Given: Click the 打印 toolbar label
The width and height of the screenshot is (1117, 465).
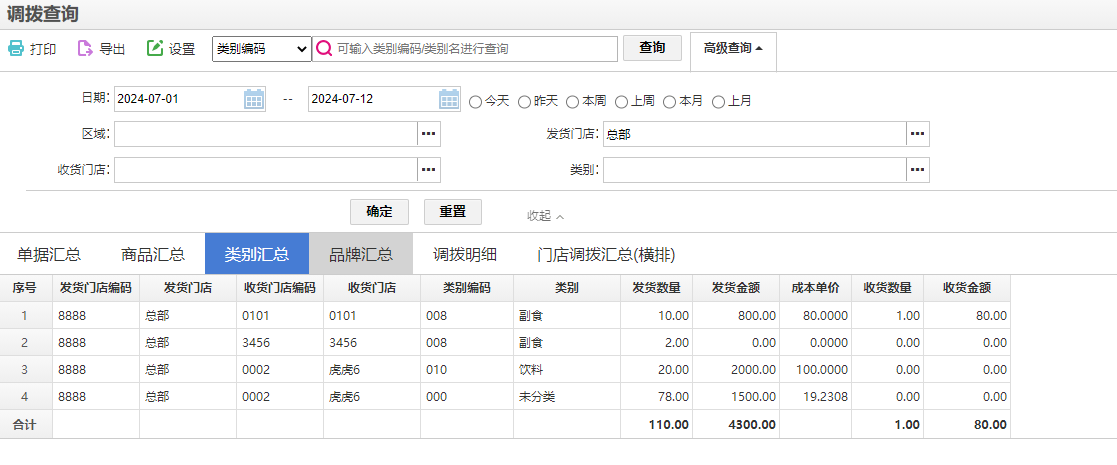Looking at the screenshot, I should [x=43, y=49].
